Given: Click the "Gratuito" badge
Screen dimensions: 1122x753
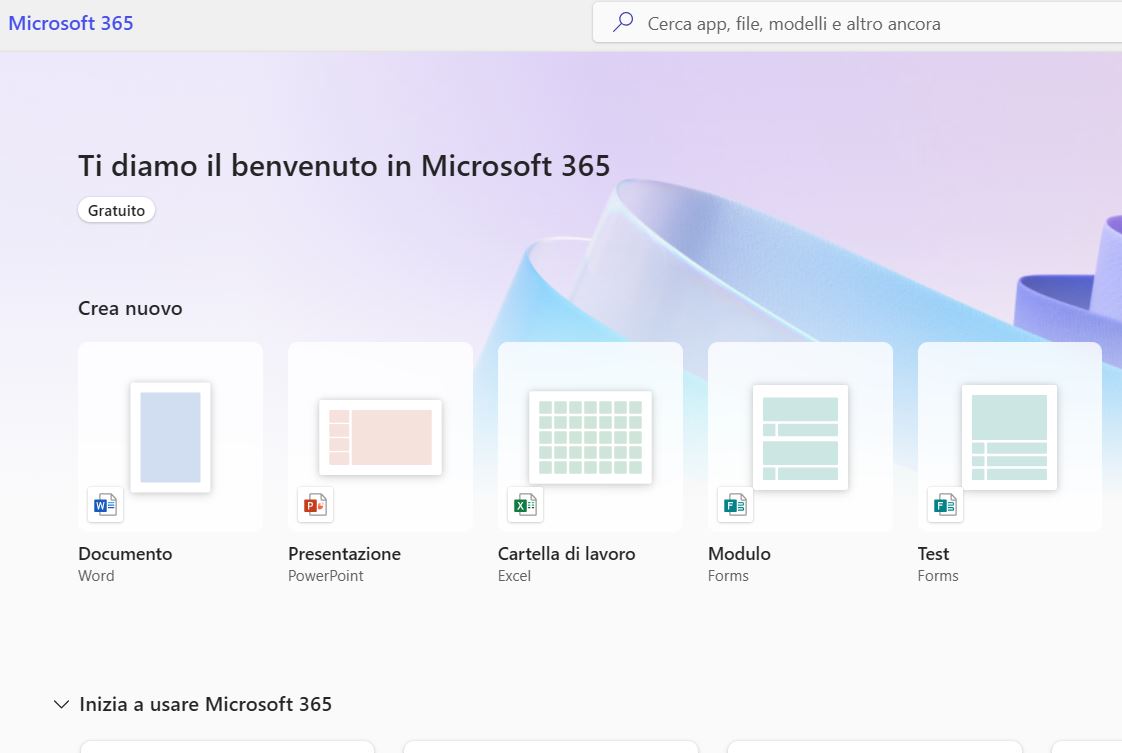Looking at the screenshot, I should click(116, 210).
